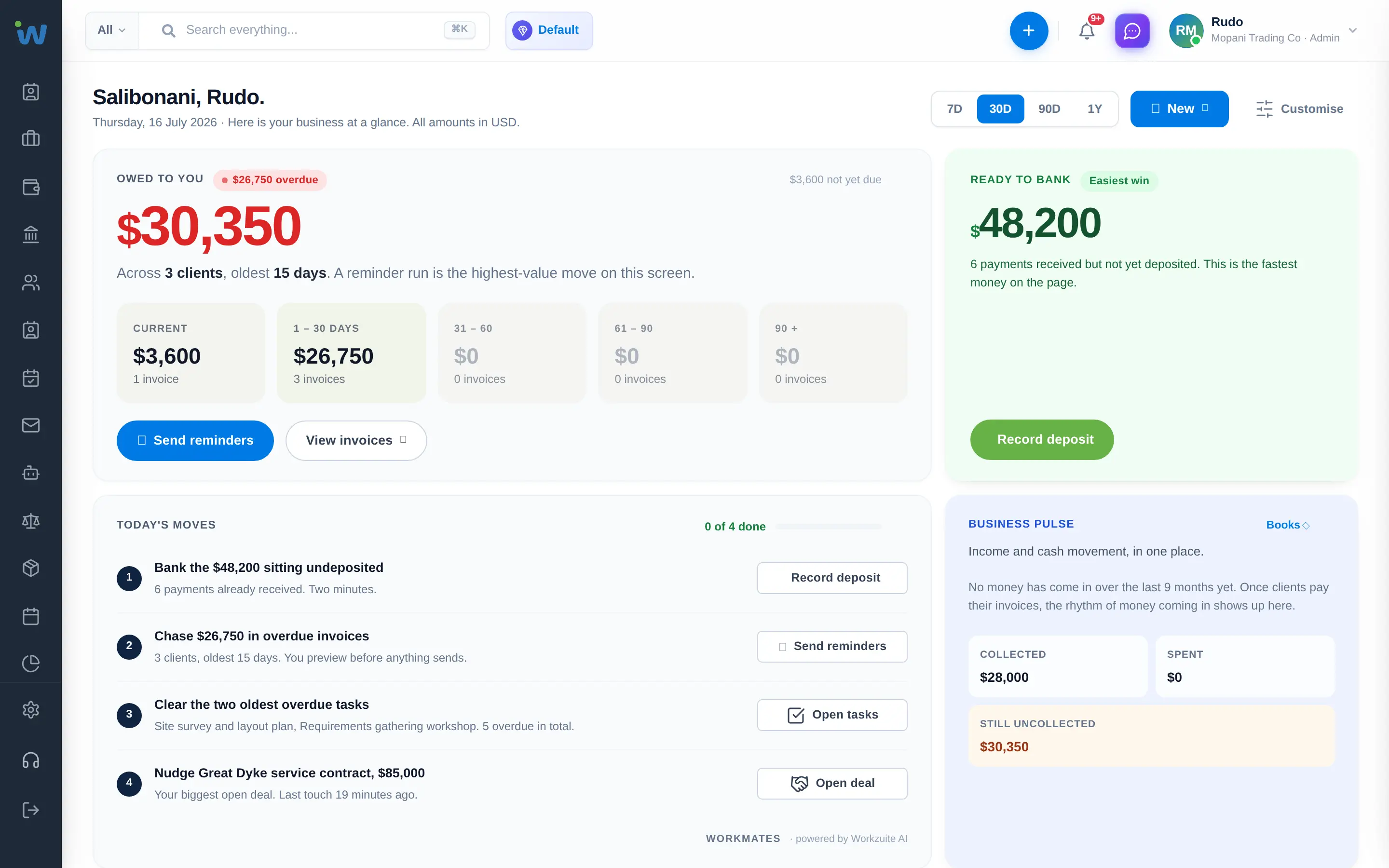Open the plain calendar icon in sidebar

click(30, 616)
